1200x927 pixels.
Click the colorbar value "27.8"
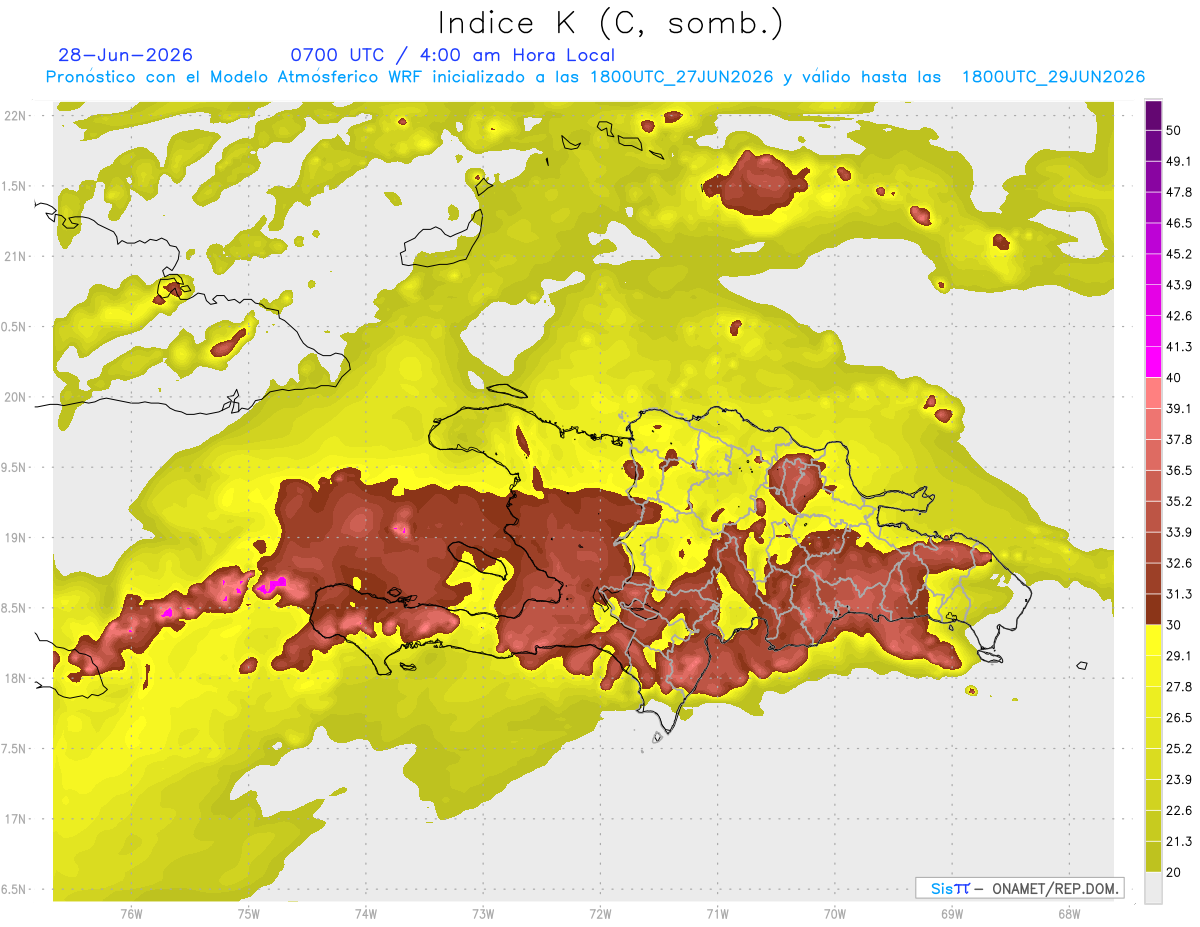pos(1180,688)
